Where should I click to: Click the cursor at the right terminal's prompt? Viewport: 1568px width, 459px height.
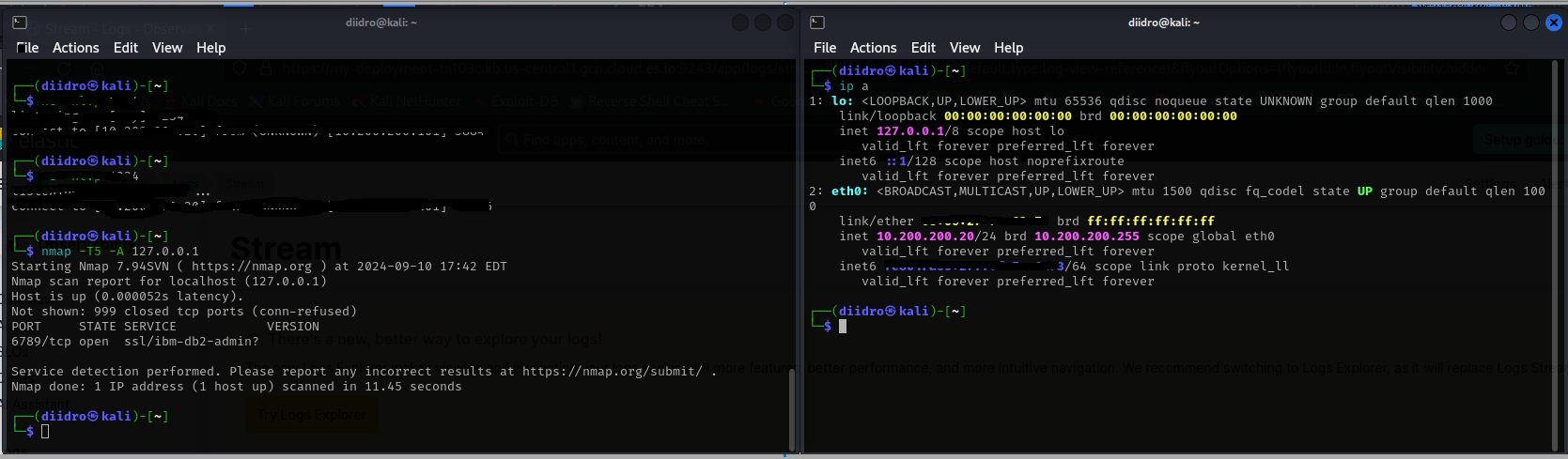[843, 327]
